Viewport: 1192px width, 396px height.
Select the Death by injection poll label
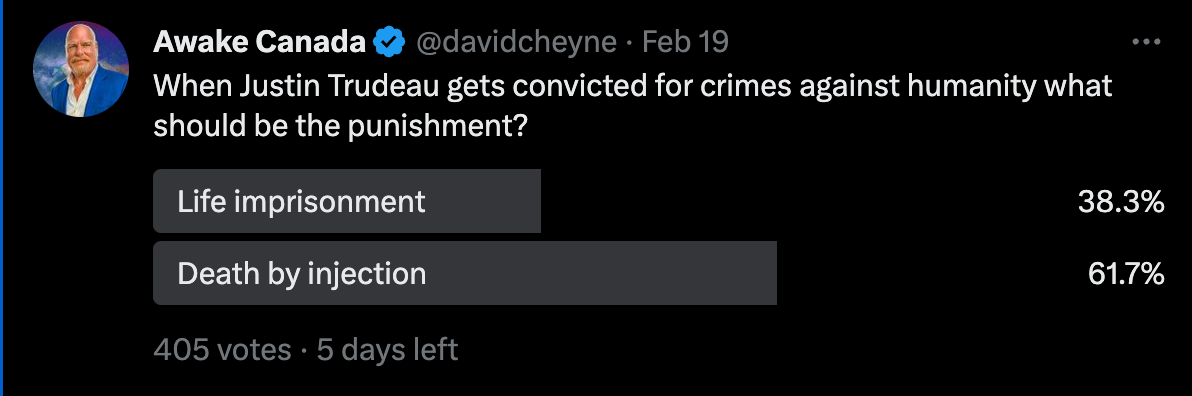[x=302, y=274]
